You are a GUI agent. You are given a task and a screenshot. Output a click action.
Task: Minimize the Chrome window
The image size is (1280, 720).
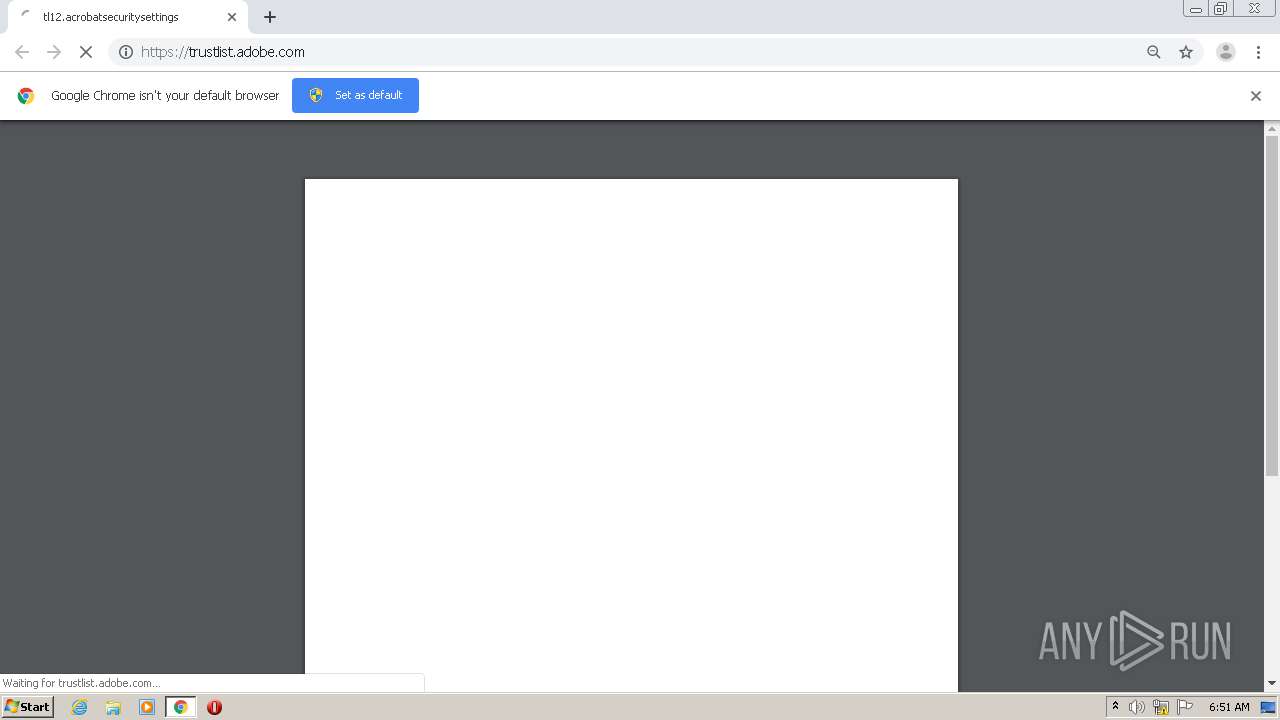click(x=1196, y=9)
